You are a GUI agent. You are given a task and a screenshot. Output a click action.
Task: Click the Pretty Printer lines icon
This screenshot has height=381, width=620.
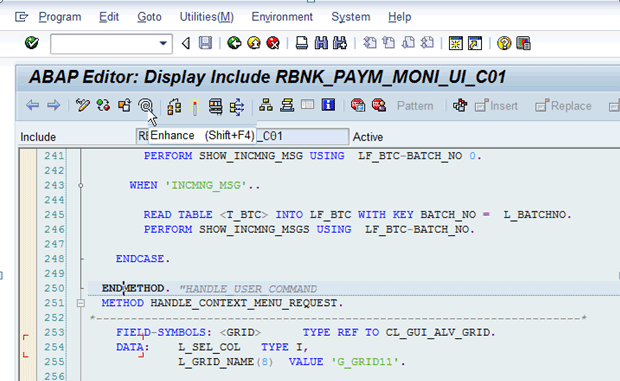[287, 106]
